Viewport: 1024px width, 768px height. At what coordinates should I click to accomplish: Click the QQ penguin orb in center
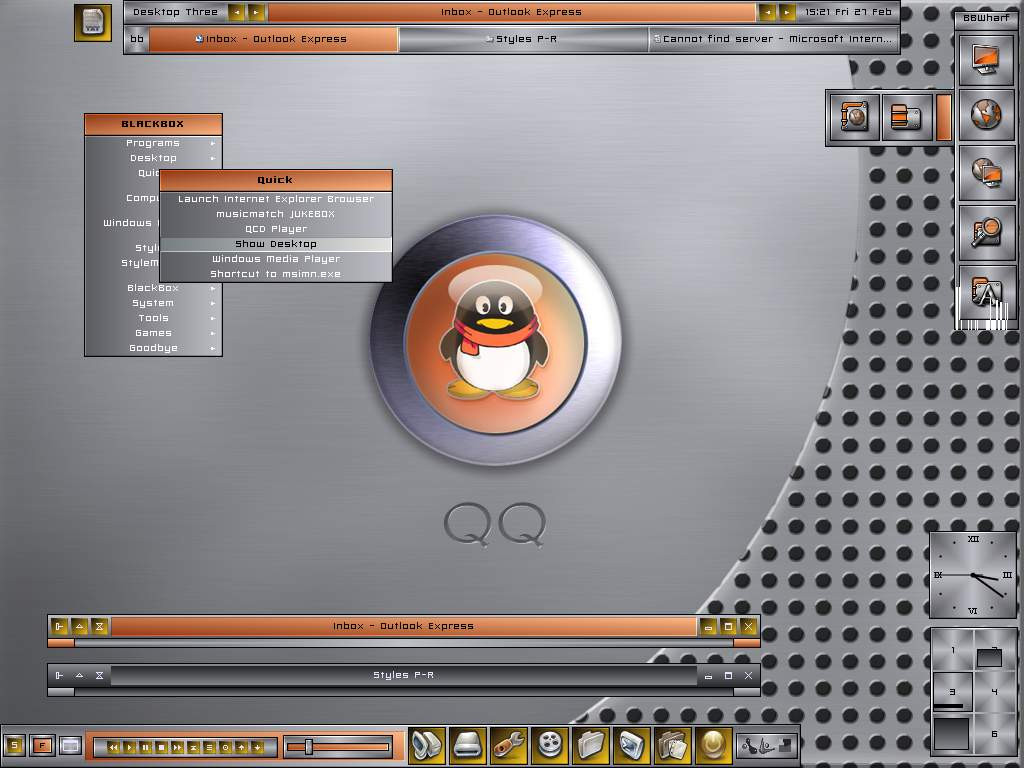[496, 340]
